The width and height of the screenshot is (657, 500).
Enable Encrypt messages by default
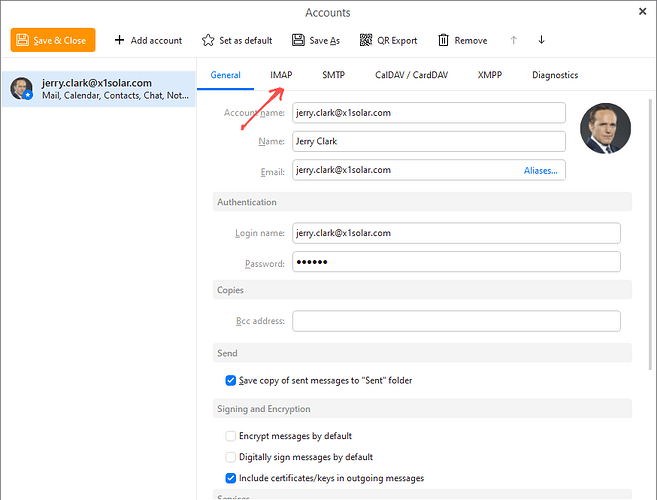230,436
